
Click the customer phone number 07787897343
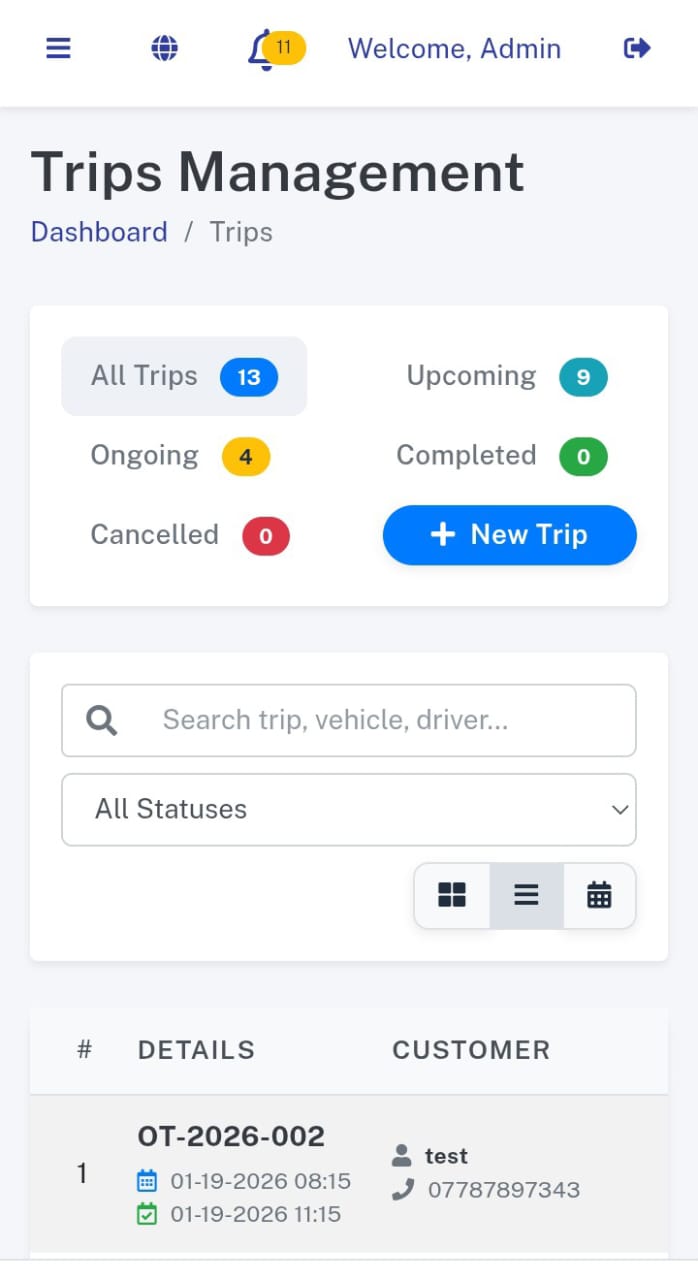(x=503, y=1190)
